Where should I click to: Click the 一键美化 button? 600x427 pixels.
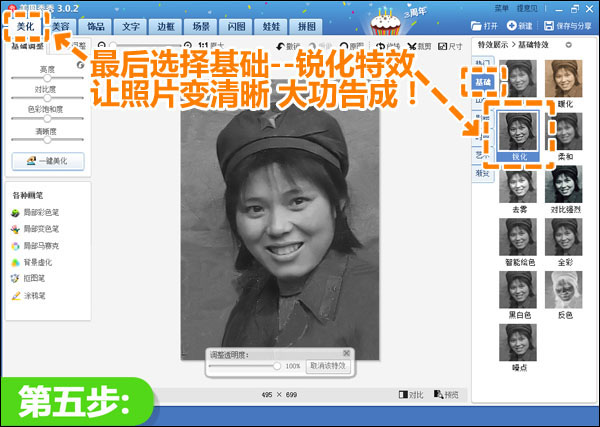coord(47,161)
